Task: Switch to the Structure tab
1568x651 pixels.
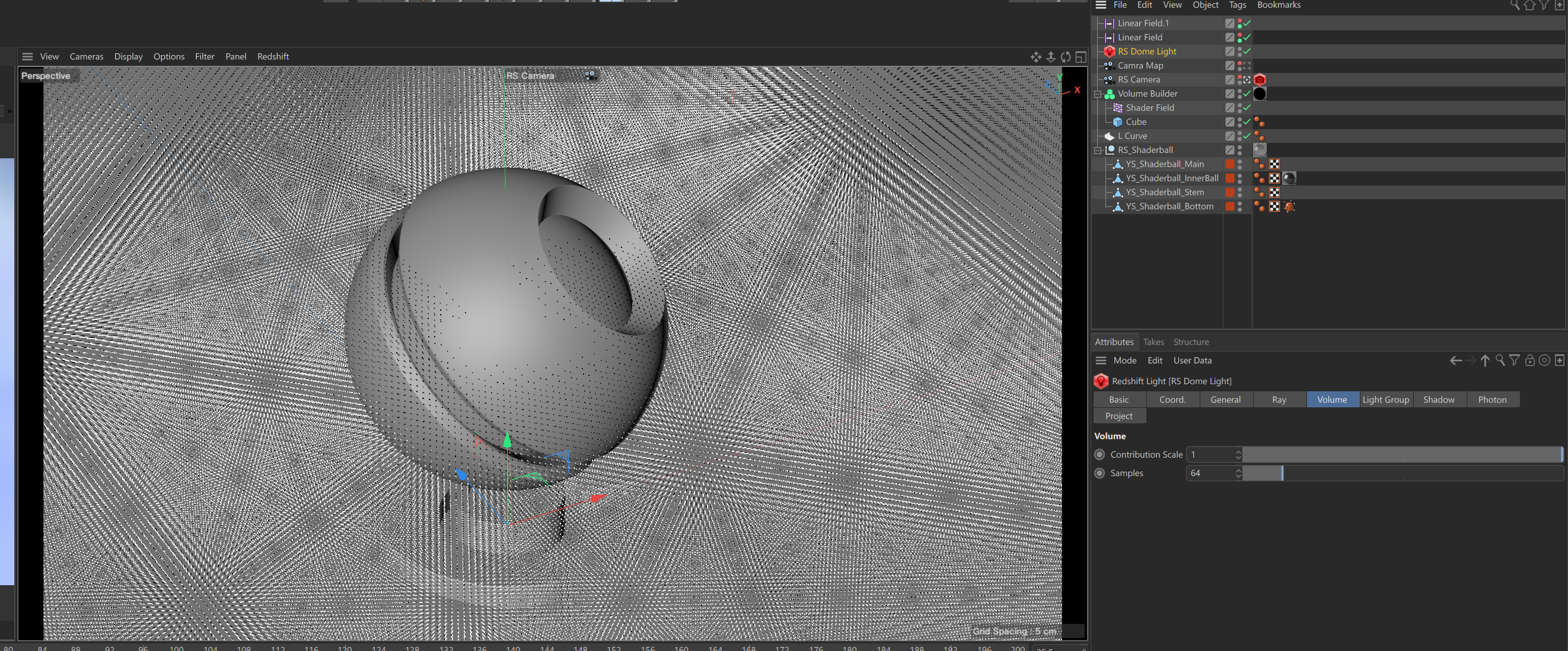Action: pyautogui.click(x=1191, y=342)
